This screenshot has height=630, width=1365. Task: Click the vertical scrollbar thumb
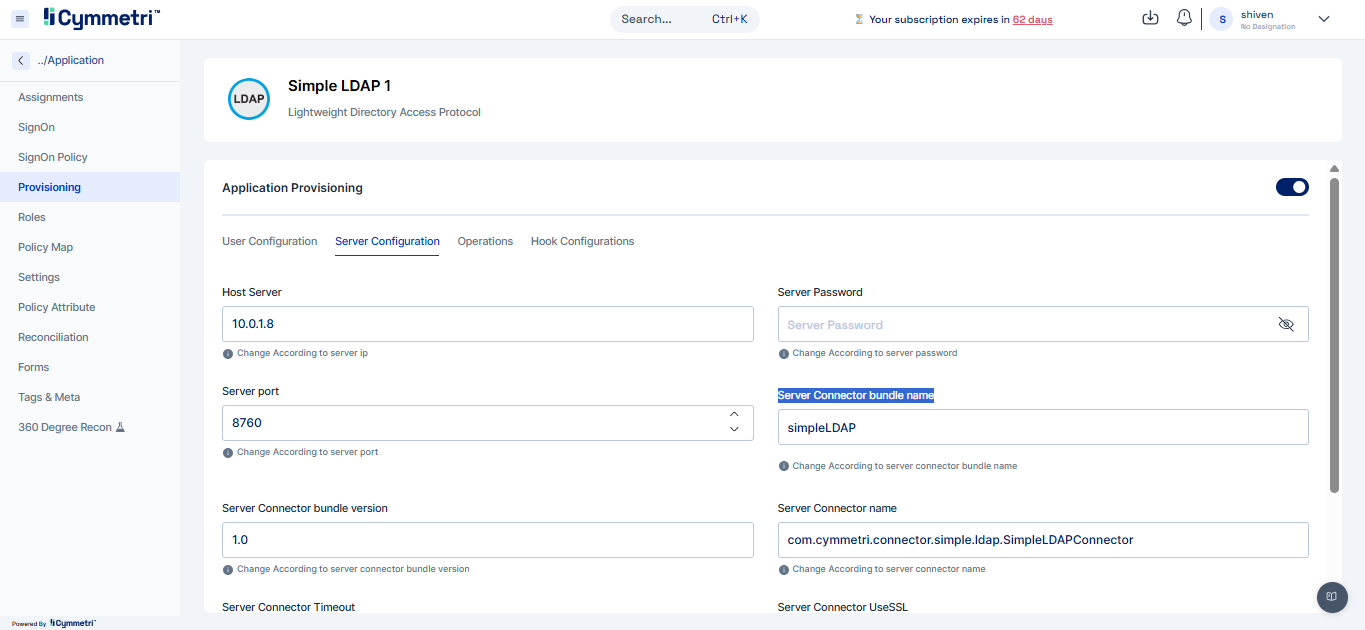tap(1334, 335)
